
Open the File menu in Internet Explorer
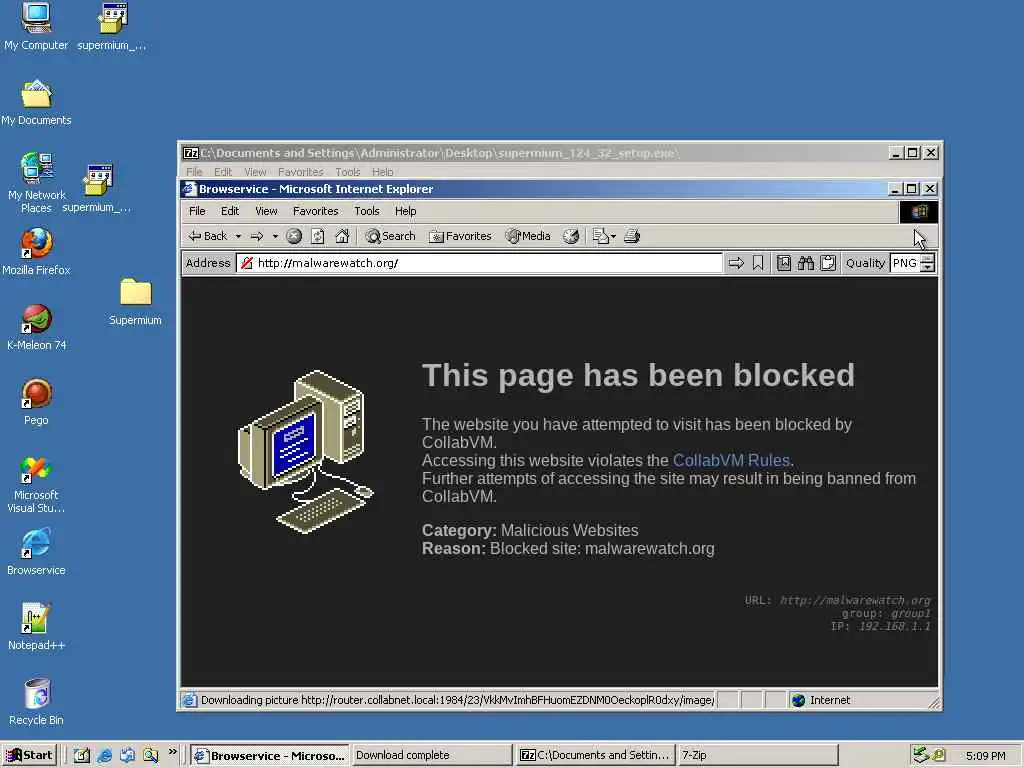(197, 211)
